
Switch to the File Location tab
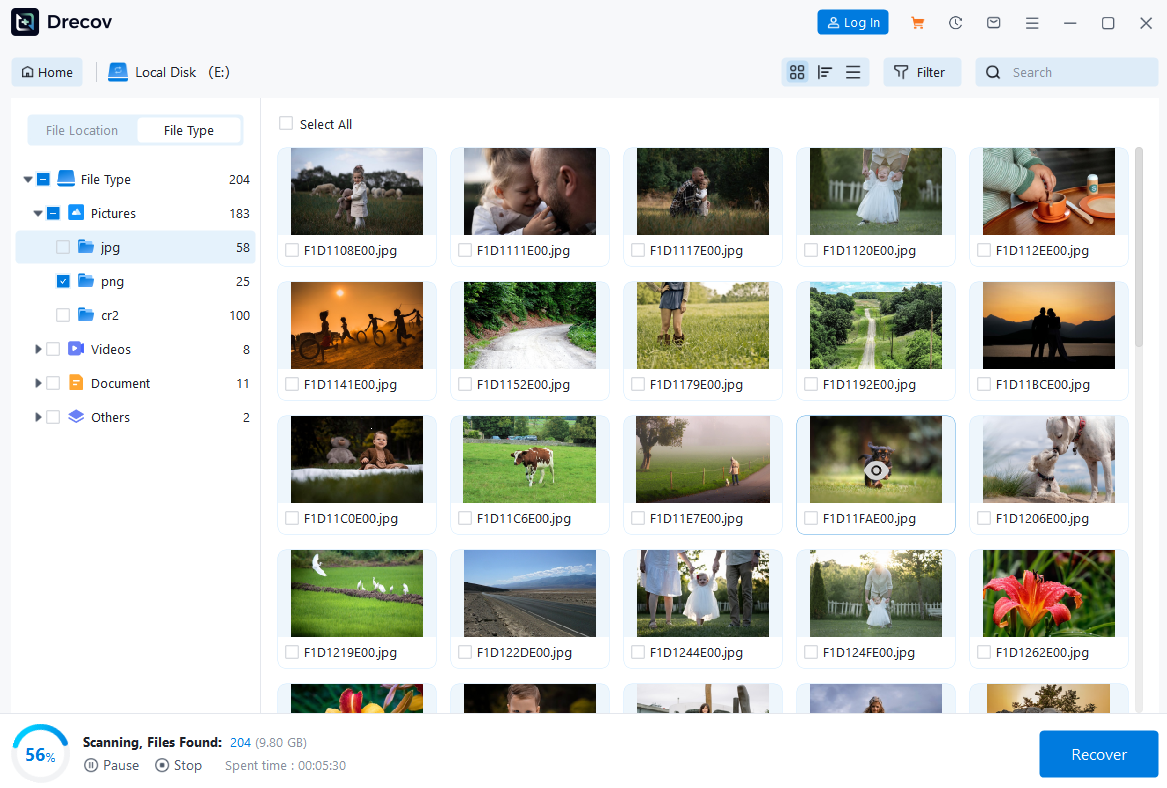(82, 131)
